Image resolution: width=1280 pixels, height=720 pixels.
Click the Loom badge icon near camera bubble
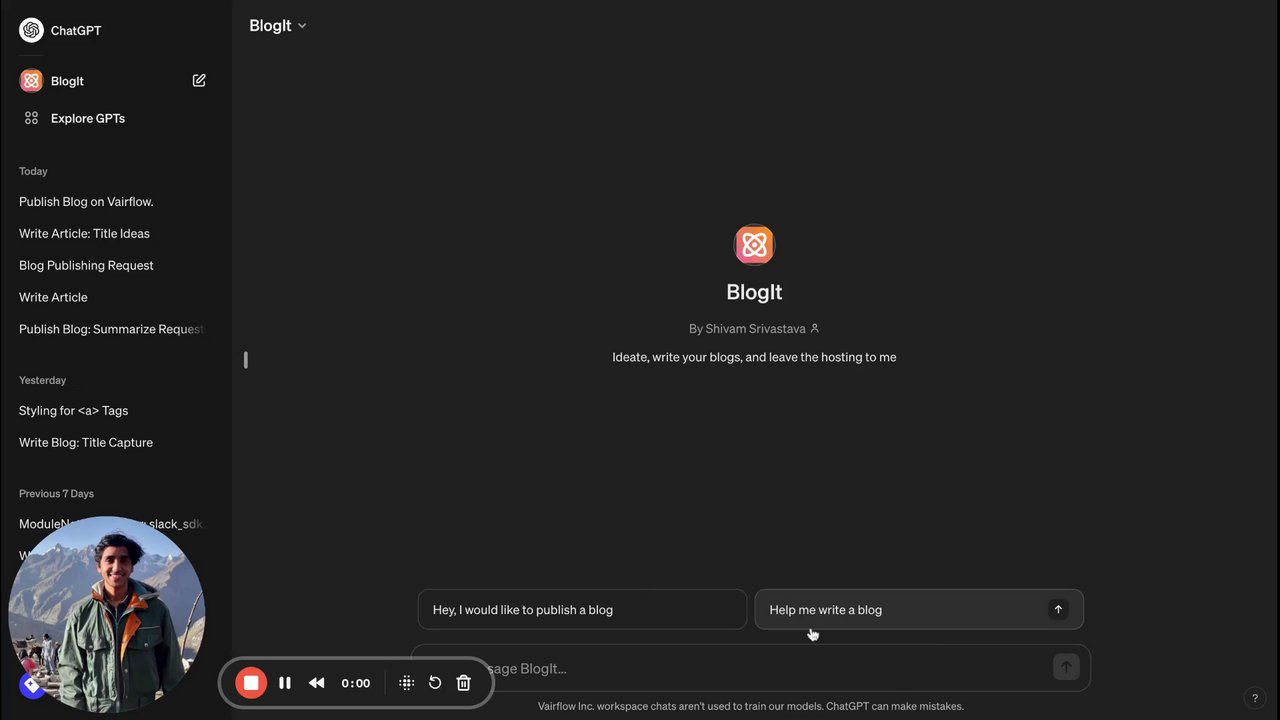tap(32, 685)
